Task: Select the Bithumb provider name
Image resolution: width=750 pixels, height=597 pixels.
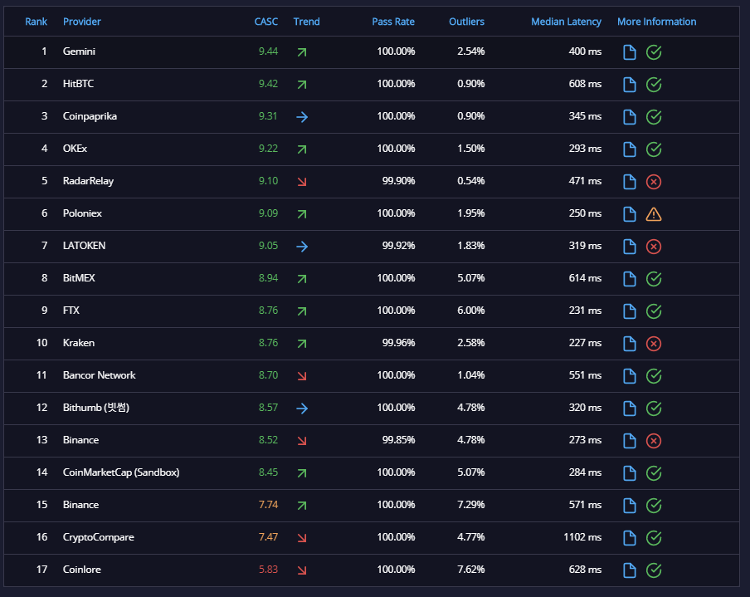Action: (x=96, y=408)
